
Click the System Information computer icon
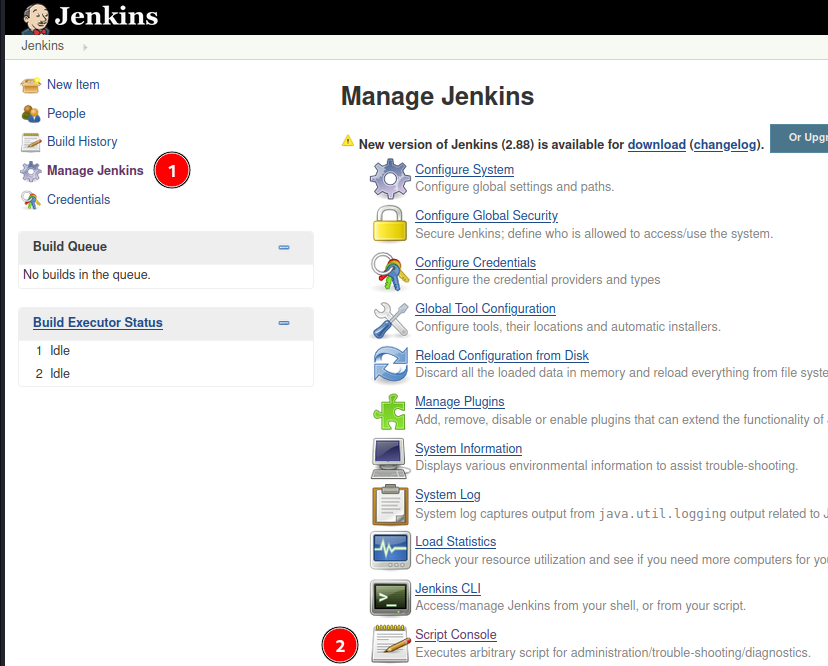[390, 458]
